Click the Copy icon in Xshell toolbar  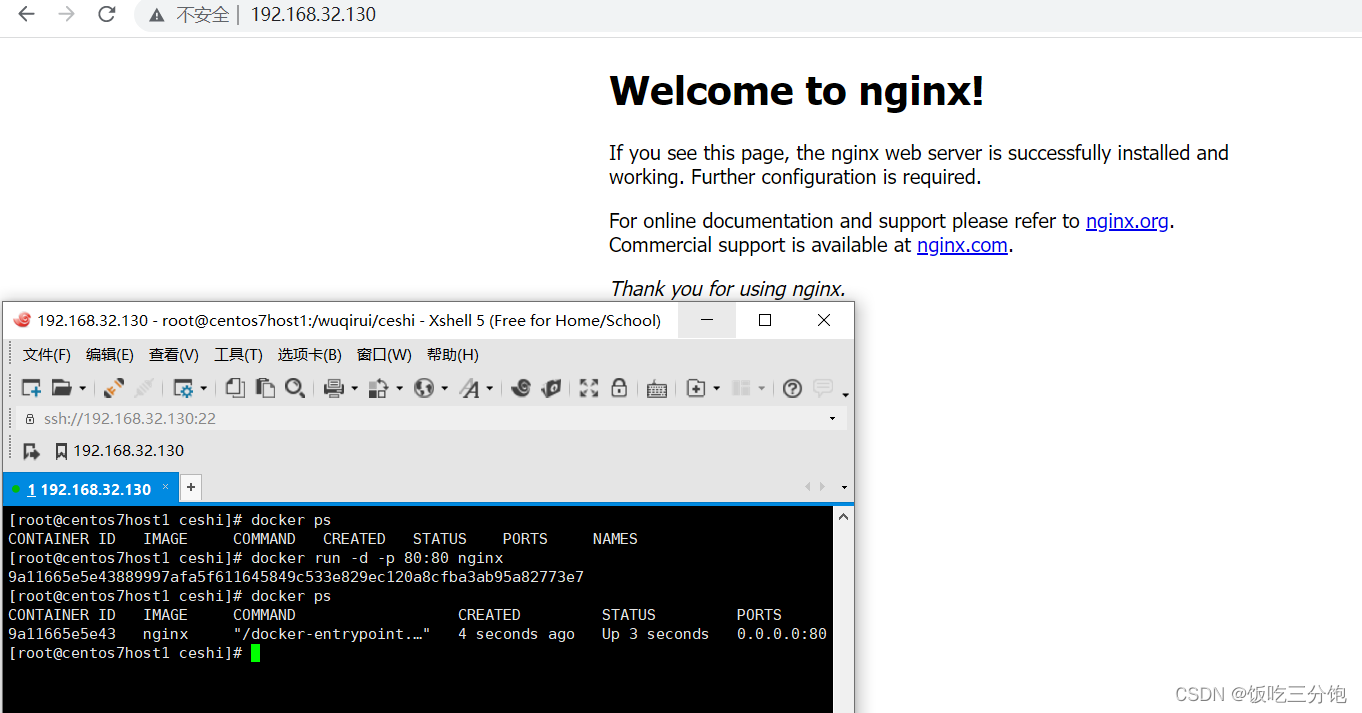pyautogui.click(x=235, y=388)
